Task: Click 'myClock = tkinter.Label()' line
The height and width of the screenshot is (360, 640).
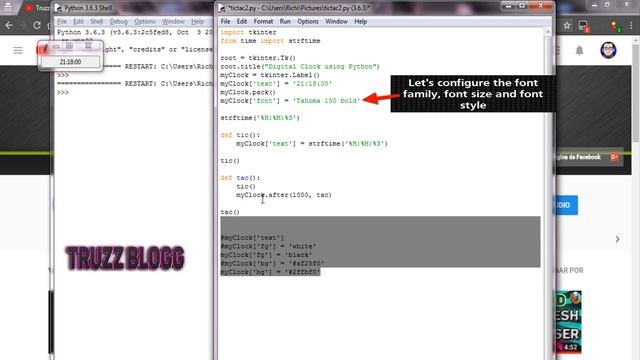Action: click(270, 75)
